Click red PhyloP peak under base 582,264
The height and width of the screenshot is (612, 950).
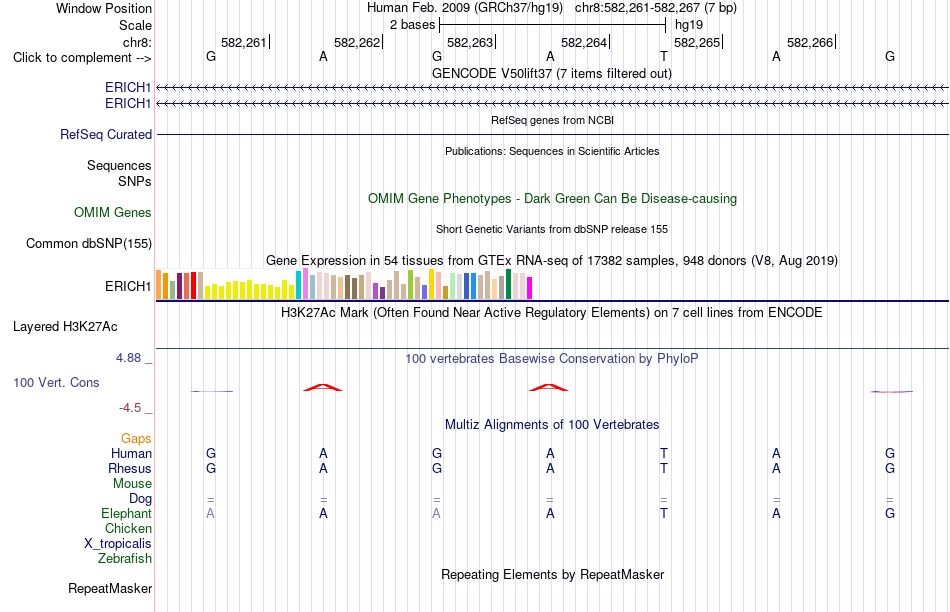(x=549, y=387)
